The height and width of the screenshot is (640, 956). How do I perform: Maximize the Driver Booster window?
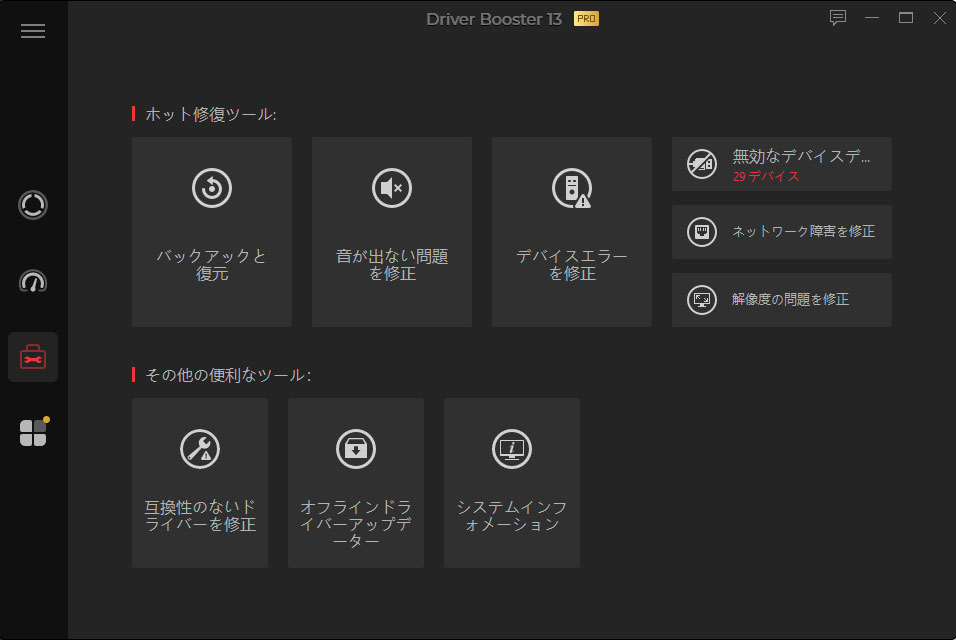click(906, 18)
